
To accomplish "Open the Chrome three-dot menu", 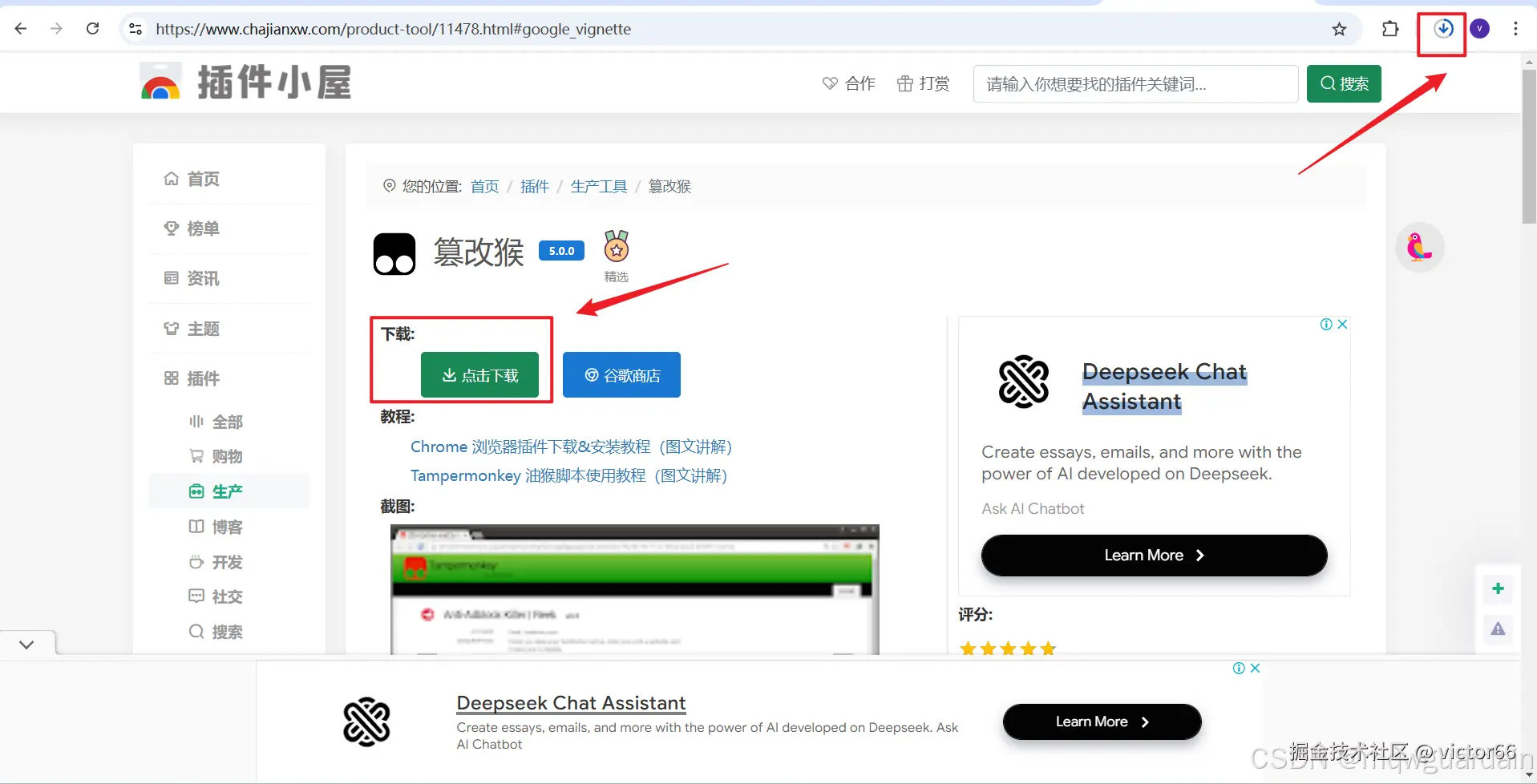I will 1515,29.
